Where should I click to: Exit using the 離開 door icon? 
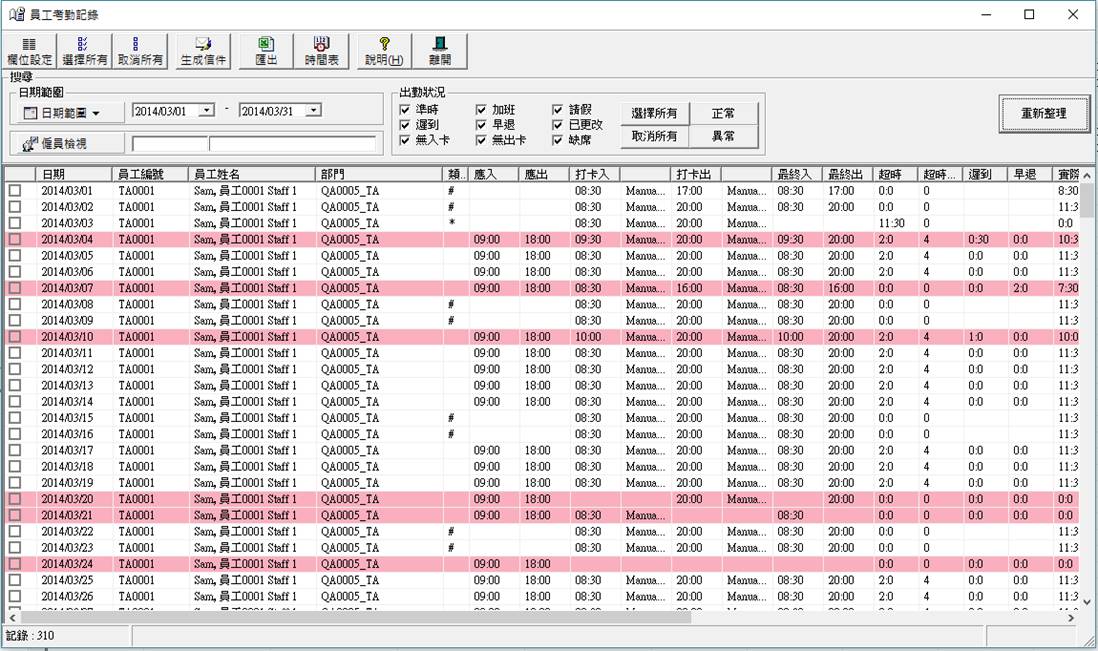click(439, 50)
